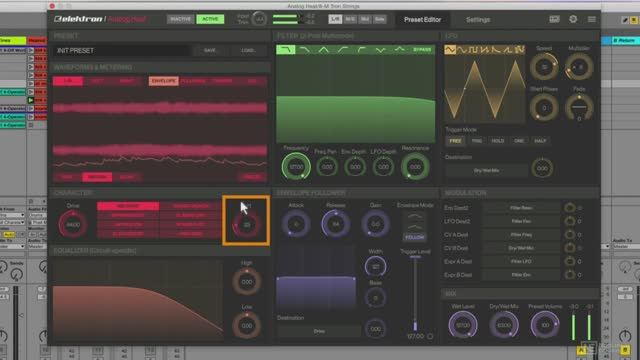640x360 pixels.
Task: Set LFO trigger mode to TRIG
Action: 476,141
